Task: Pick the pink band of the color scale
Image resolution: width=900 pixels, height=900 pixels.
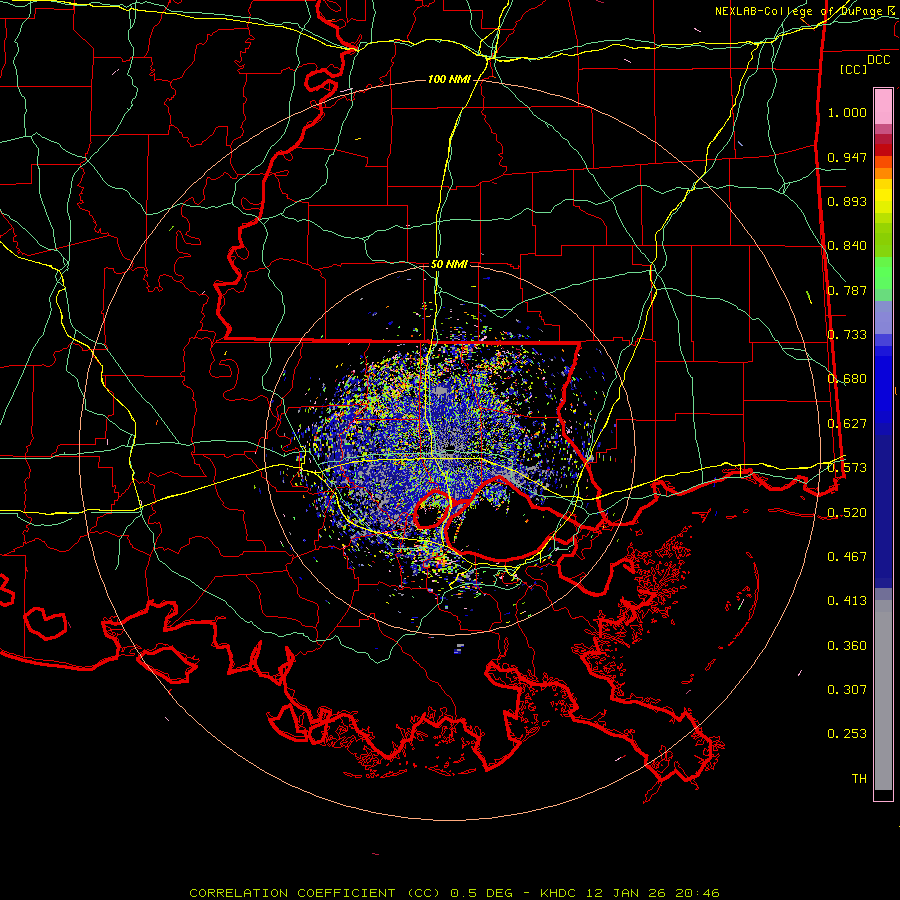Action: click(x=883, y=106)
